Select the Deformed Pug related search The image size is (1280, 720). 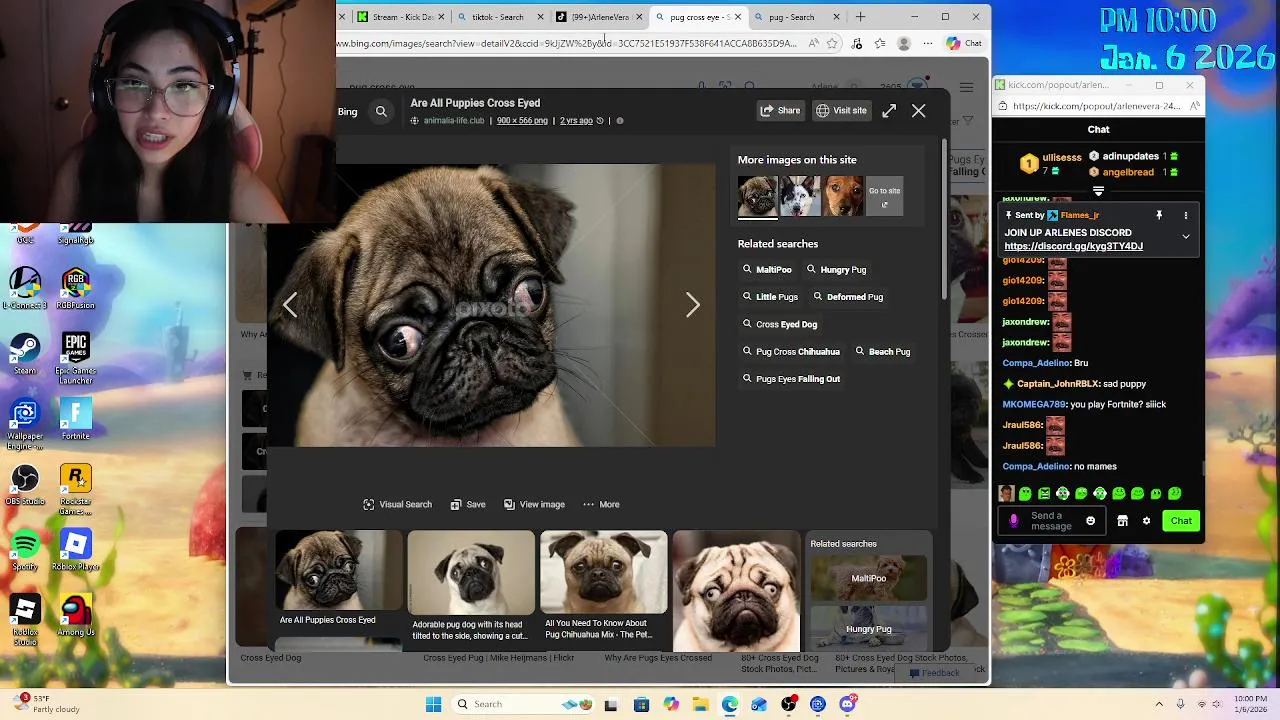coord(848,297)
